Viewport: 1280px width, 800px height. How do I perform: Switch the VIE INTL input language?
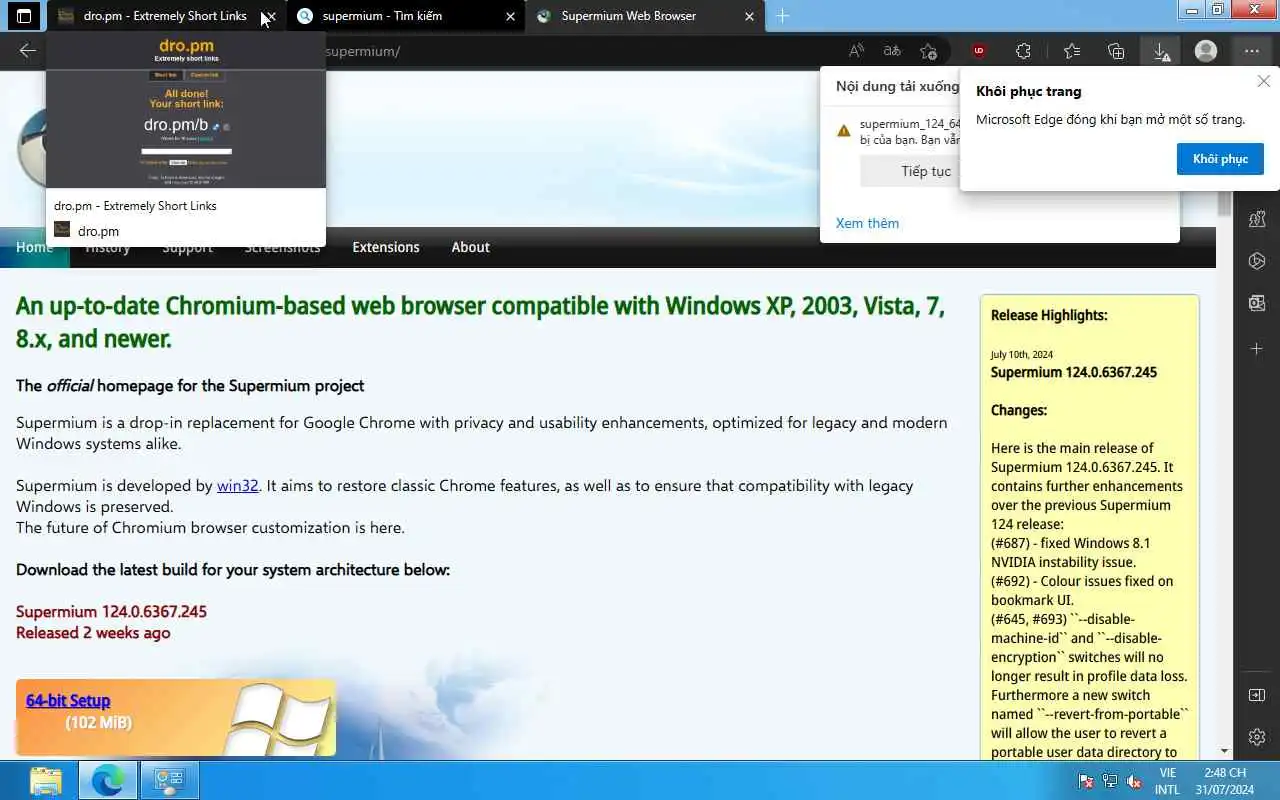tap(1167, 781)
